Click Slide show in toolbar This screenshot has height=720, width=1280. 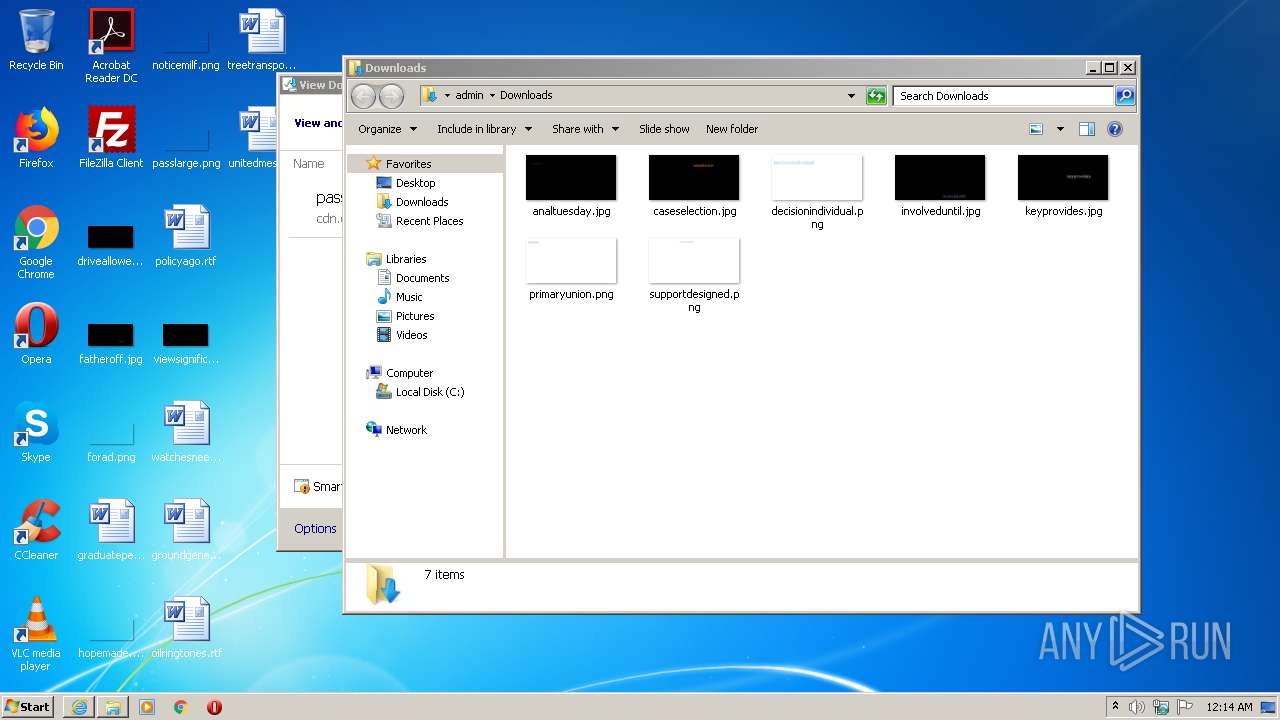(664, 129)
